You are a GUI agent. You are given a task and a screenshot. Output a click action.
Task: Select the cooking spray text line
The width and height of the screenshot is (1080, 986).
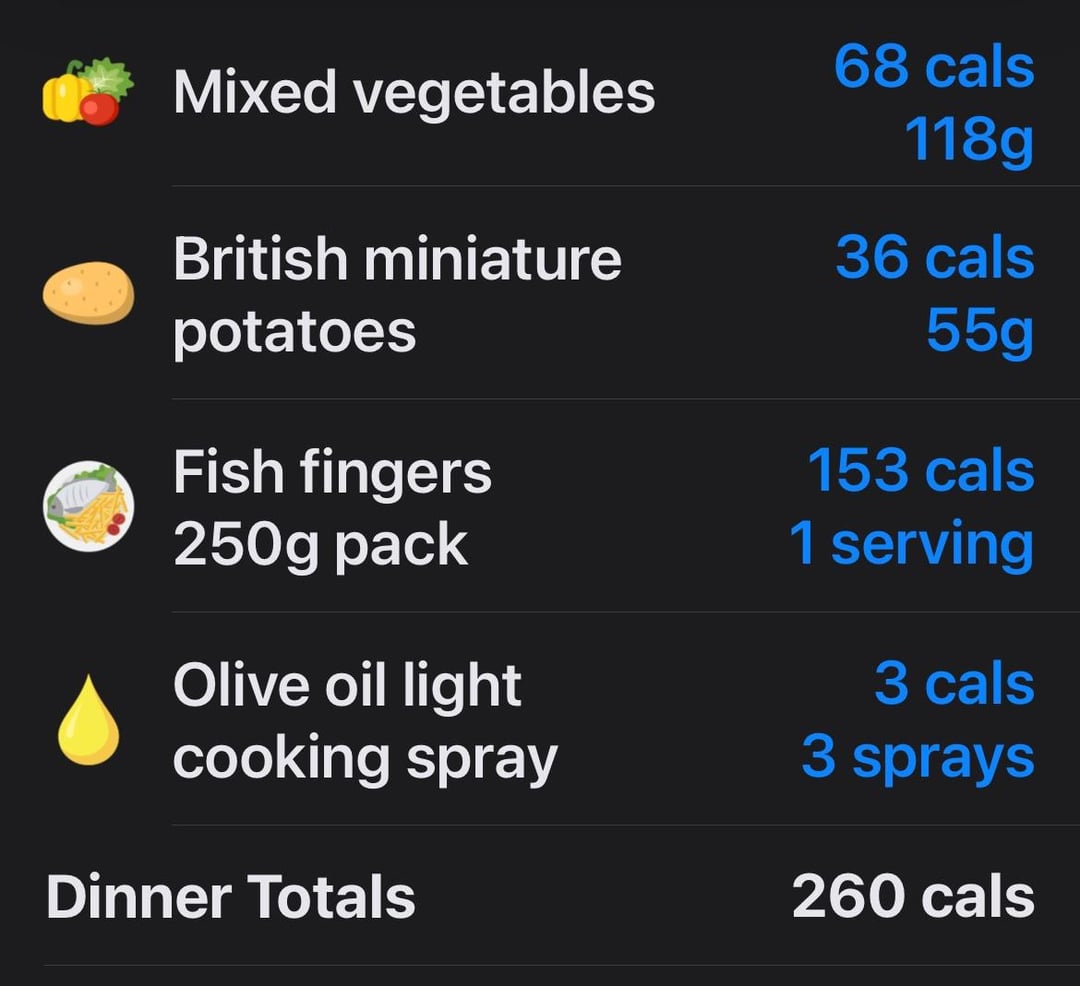tap(365, 759)
